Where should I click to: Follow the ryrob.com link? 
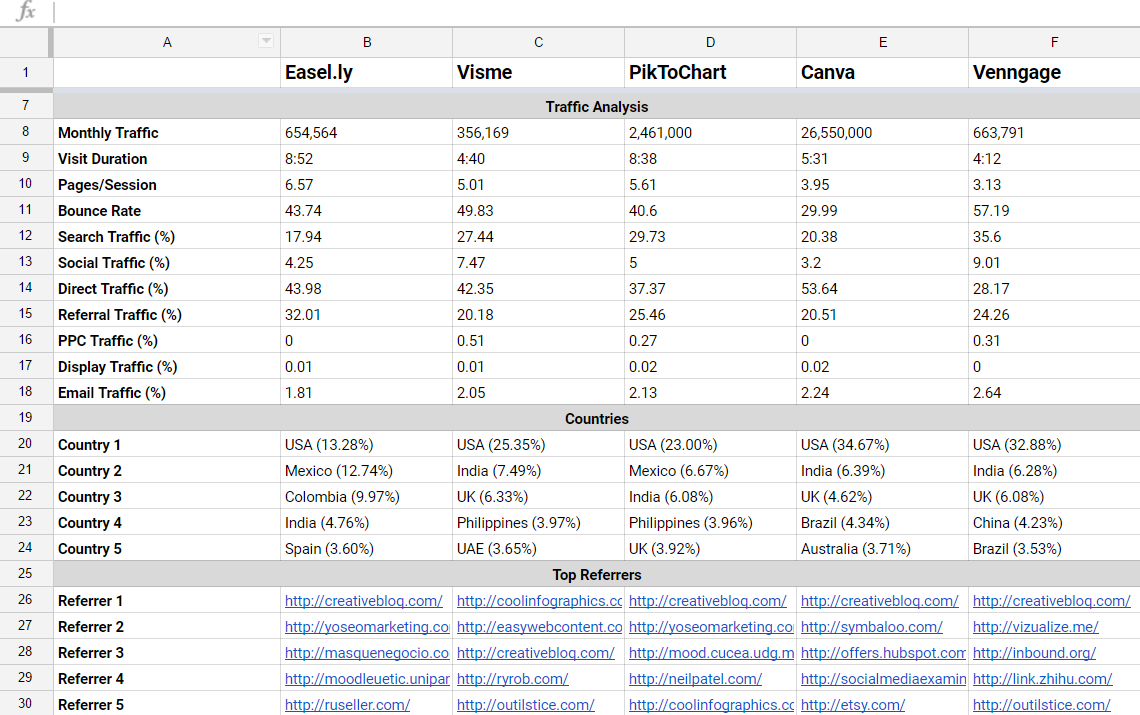tap(513, 679)
